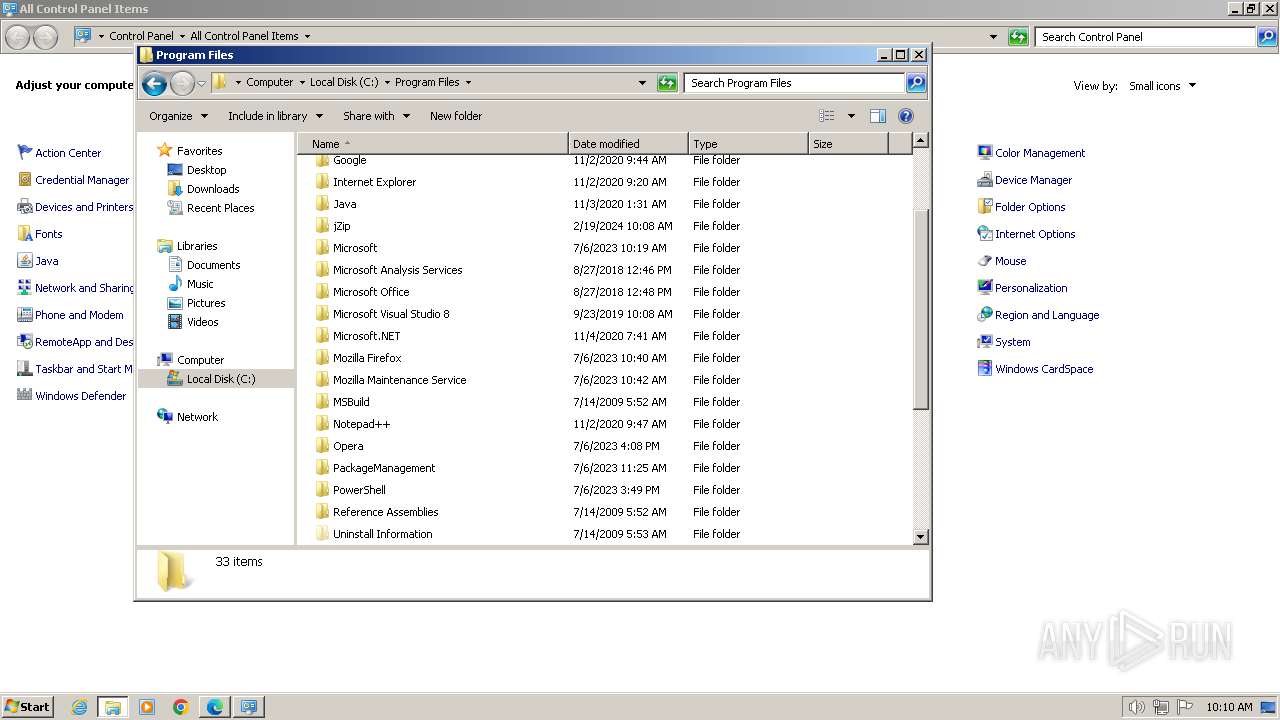1280x720 pixels.
Task: Open Google Chrome from taskbar
Action: 181,707
